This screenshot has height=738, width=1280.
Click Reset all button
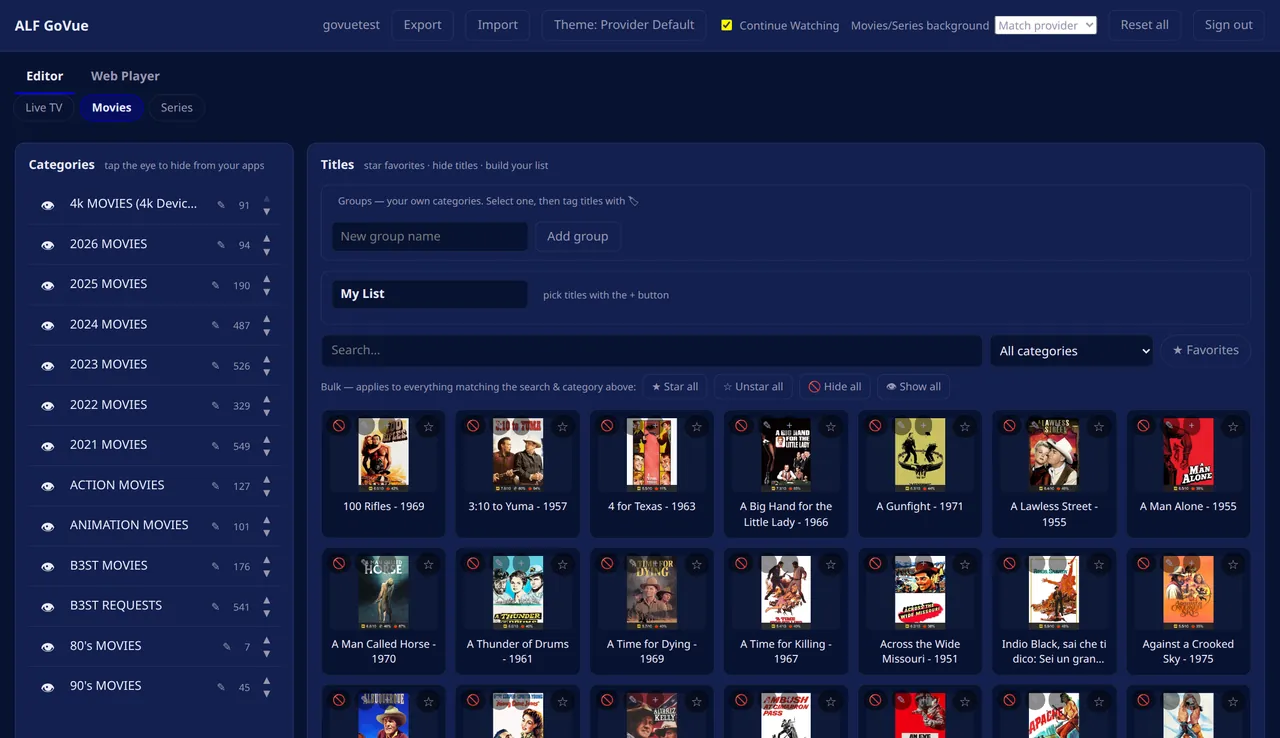pyautogui.click(x=1145, y=25)
